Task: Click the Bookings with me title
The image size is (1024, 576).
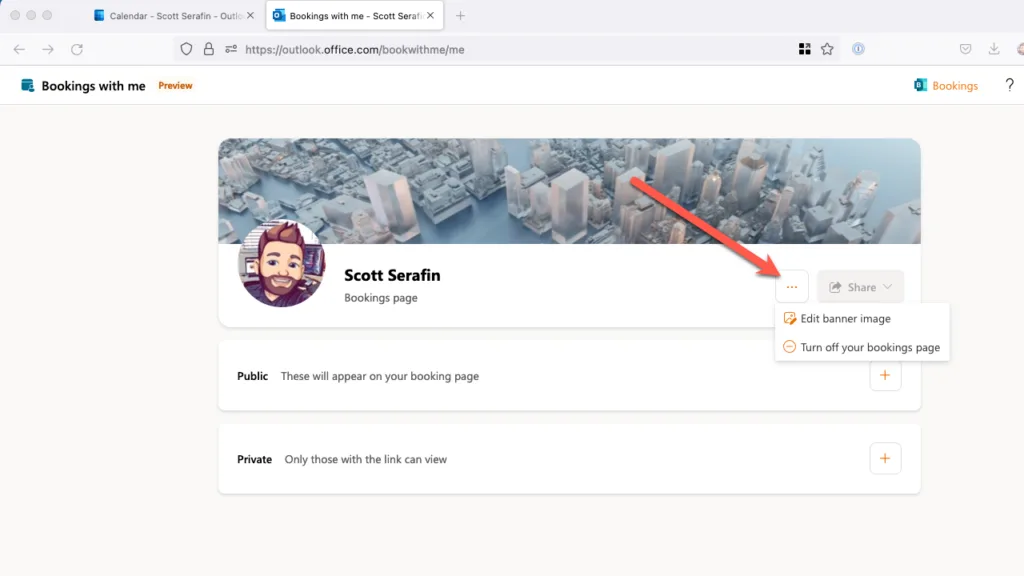Action: (x=93, y=86)
